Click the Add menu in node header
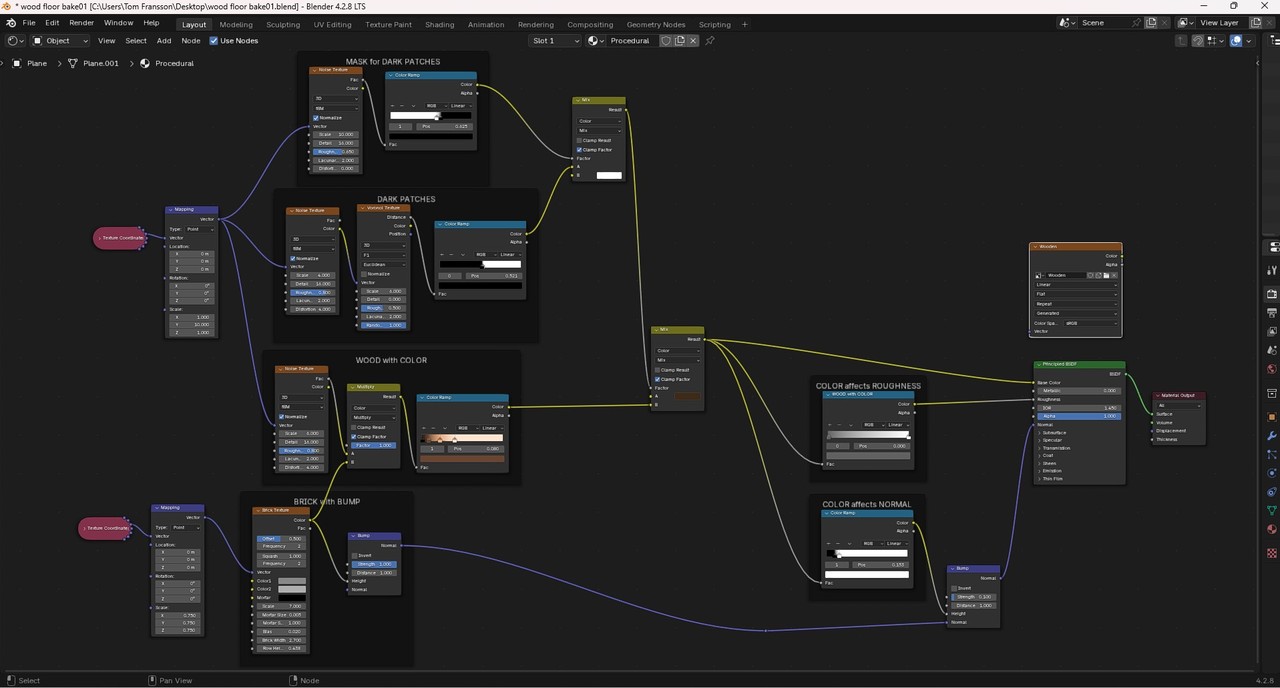The image size is (1280, 688). point(163,41)
